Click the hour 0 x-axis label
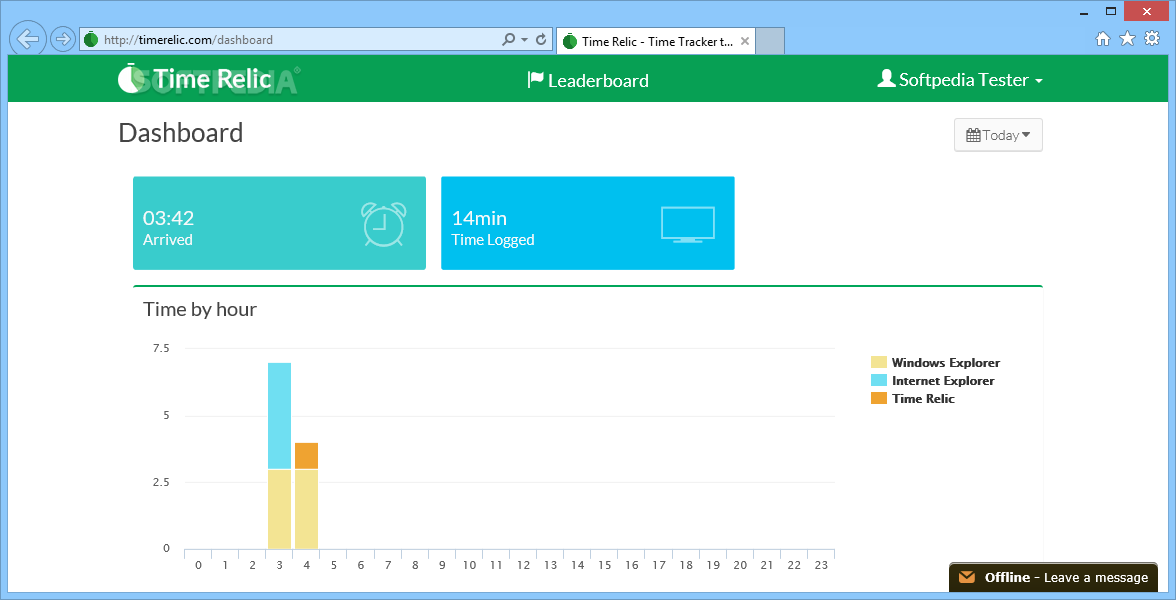 pos(198,566)
